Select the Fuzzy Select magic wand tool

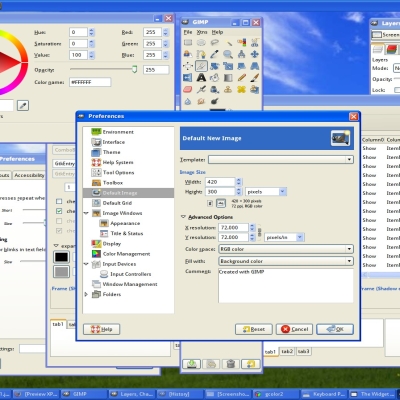(x=228, y=43)
